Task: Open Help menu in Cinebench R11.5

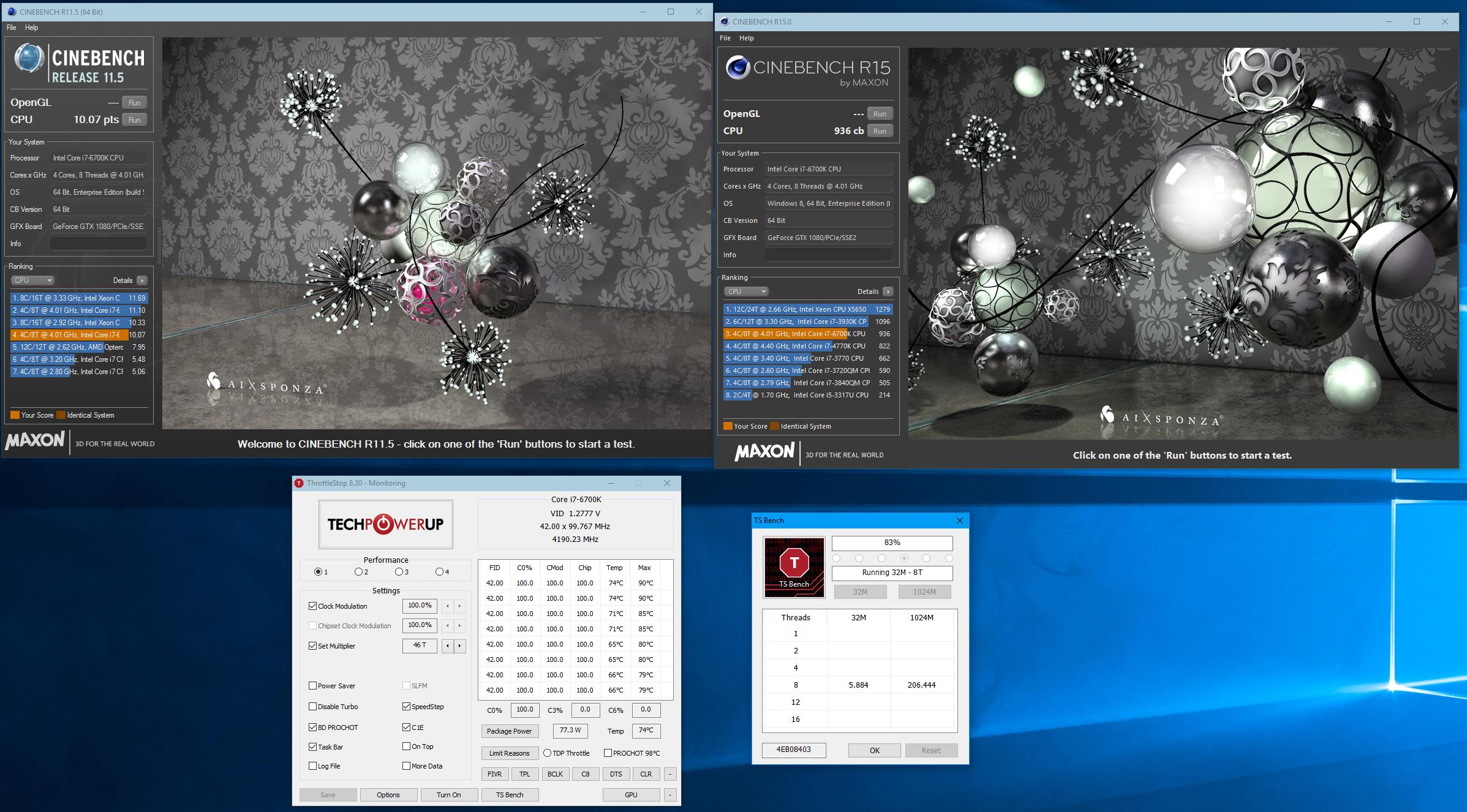Action: [x=32, y=28]
